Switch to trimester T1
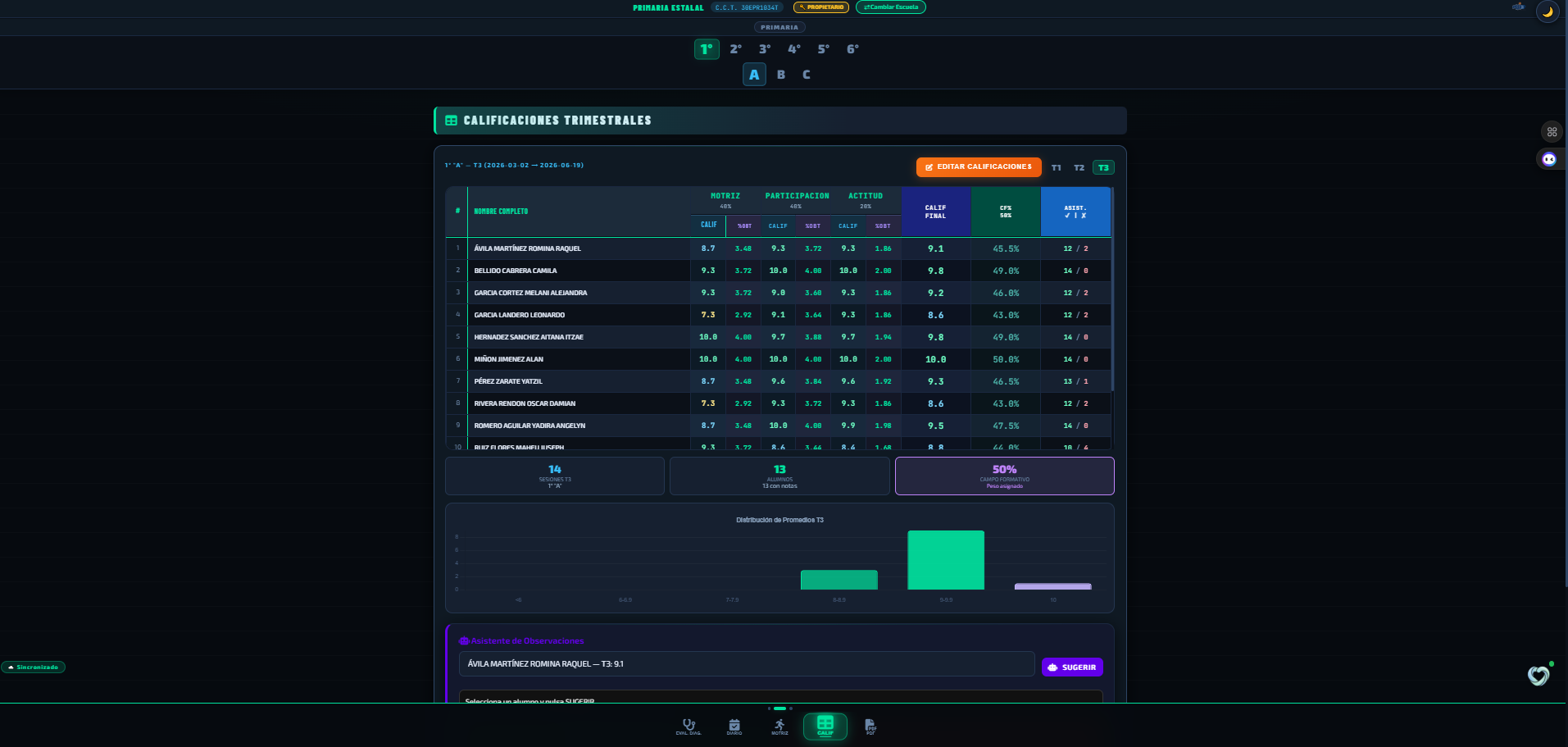The width and height of the screenshot is (1568, 747). tap(1057, 168)
